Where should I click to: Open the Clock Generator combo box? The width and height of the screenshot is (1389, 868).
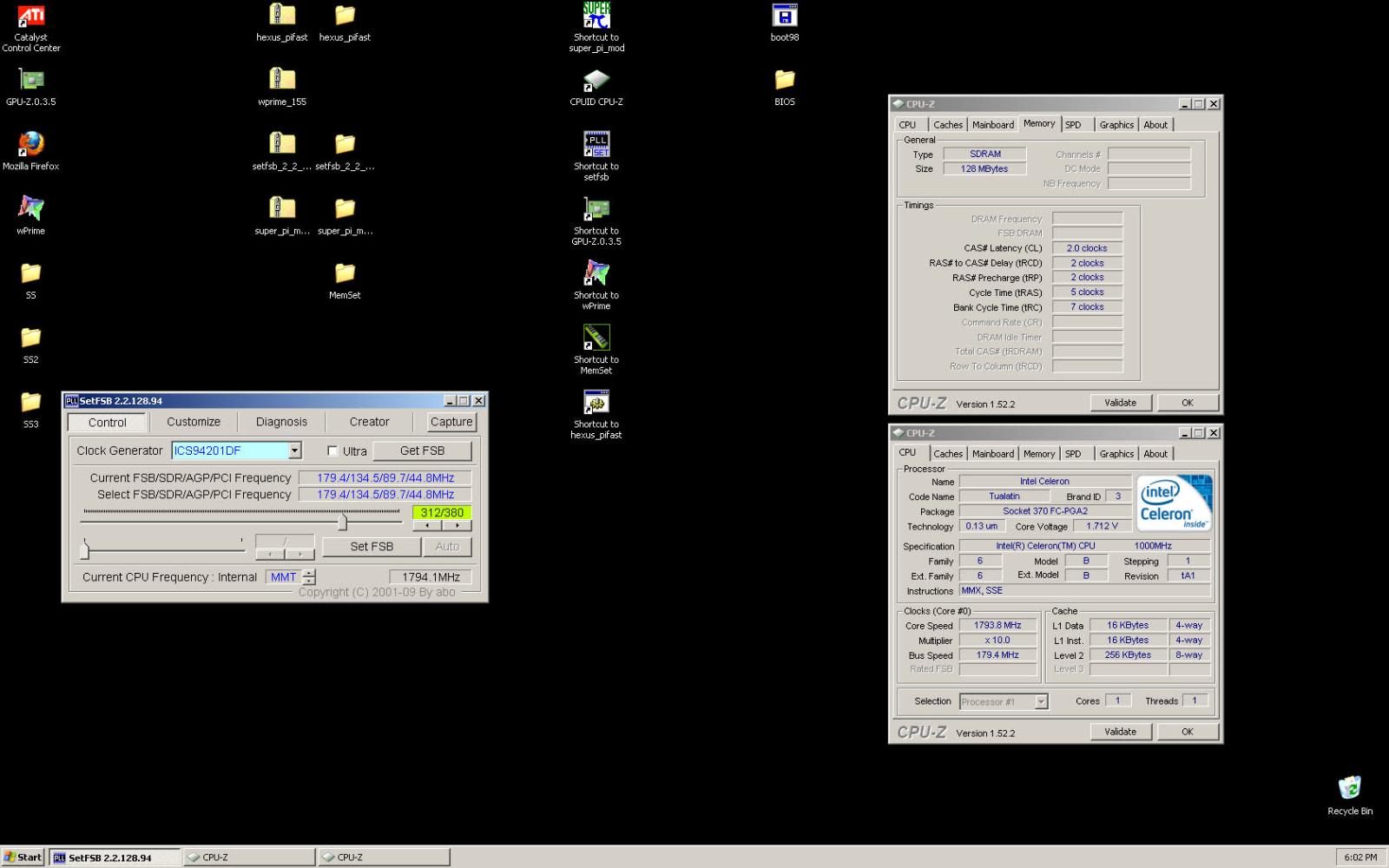[x=294, y=450]
